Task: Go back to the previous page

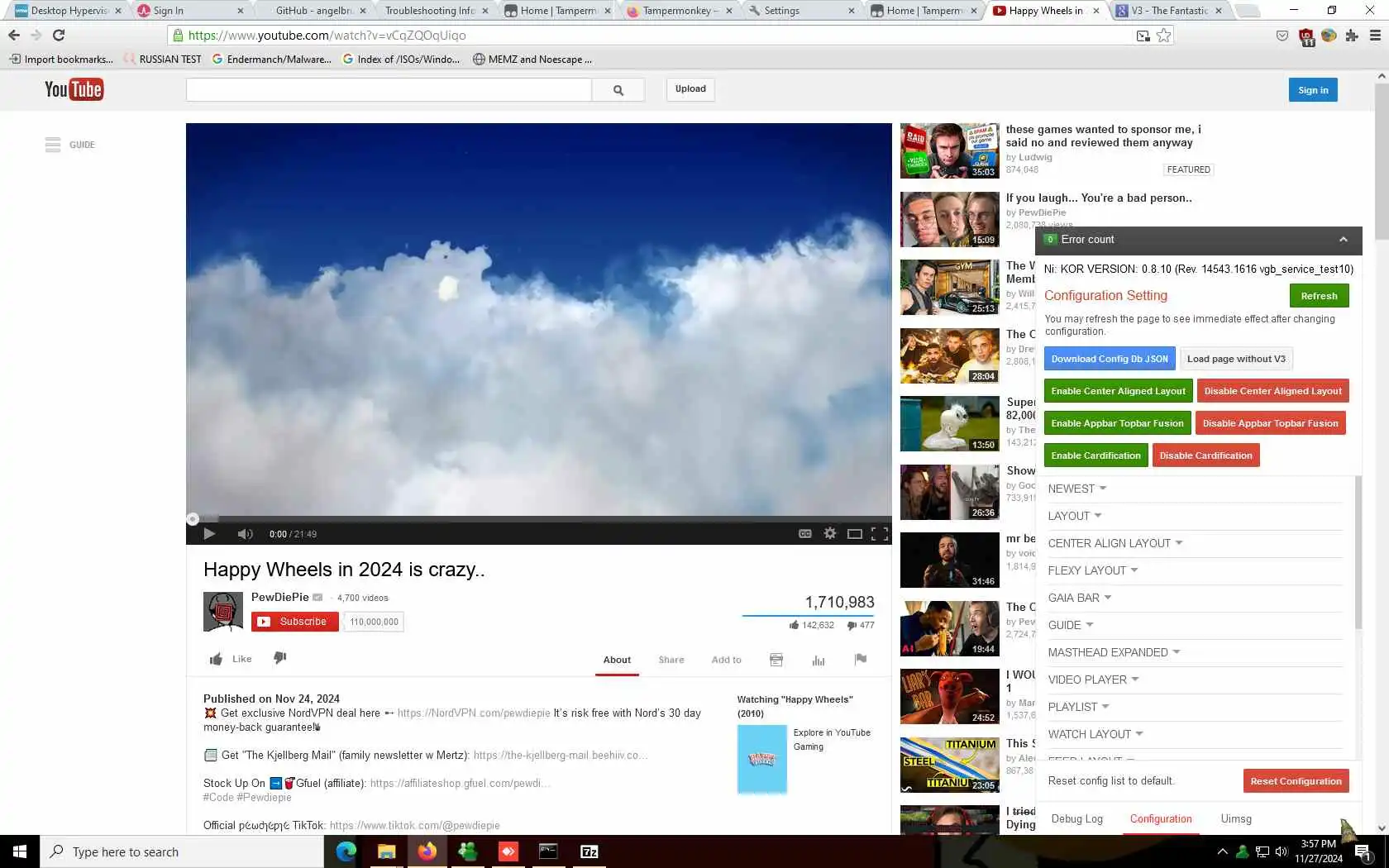Action: (x=14, y=36)
